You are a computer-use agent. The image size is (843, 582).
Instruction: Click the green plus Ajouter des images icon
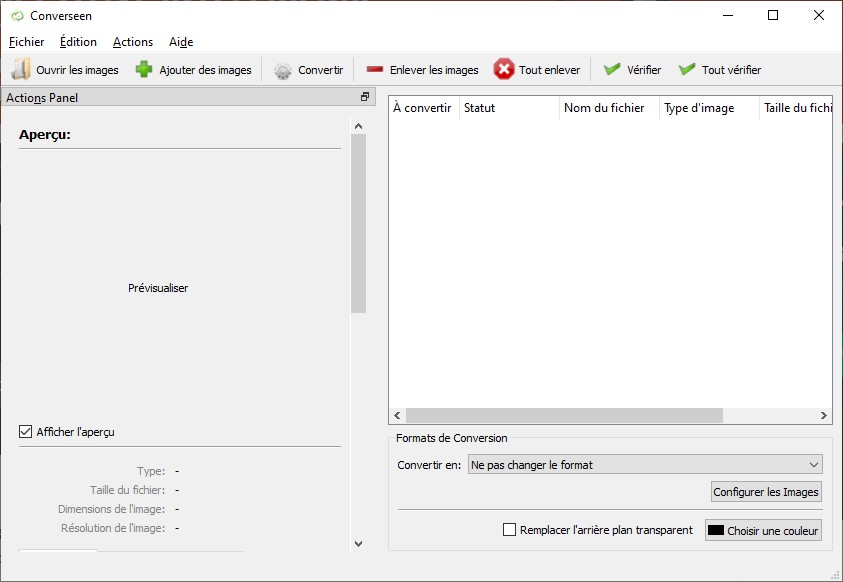pyautogui.click(x=144, y=70)
